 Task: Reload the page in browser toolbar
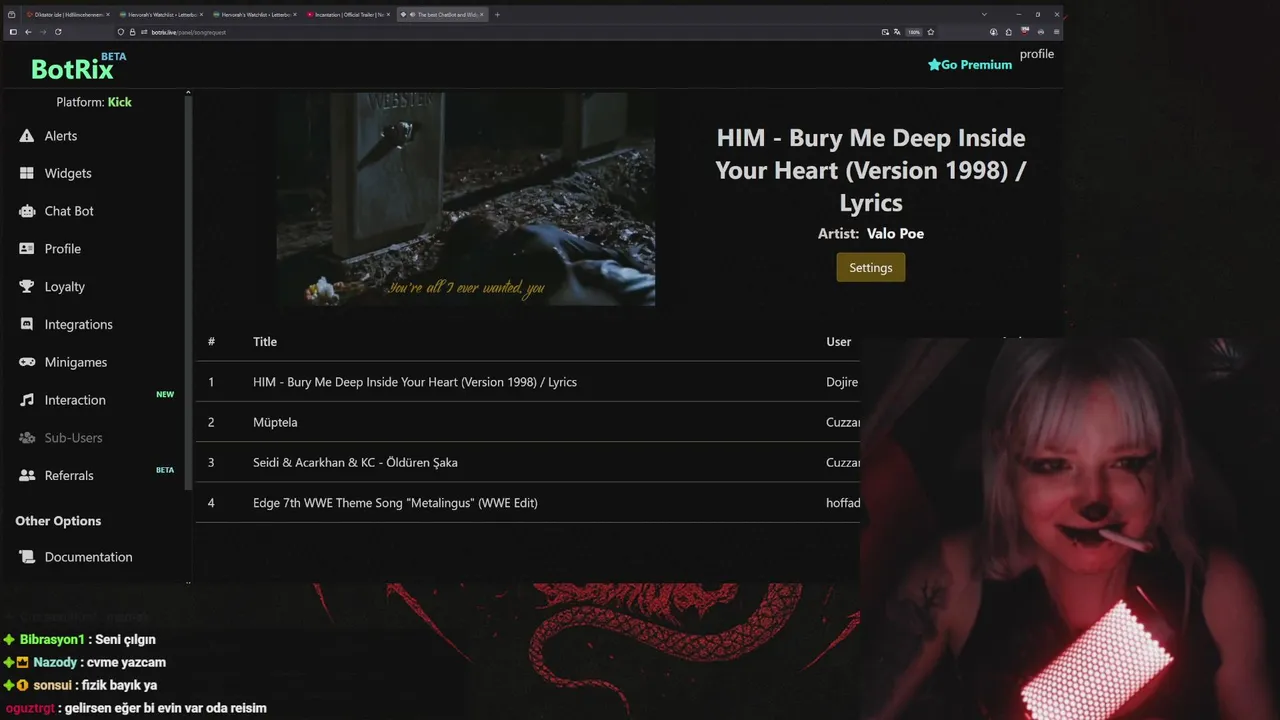click(x=58, y=32)
